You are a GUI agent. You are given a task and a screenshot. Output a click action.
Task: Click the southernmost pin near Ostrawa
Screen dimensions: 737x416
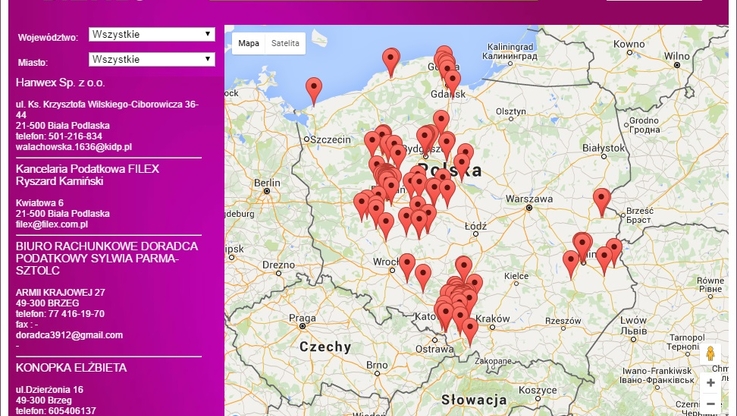(x=470, y=331)
